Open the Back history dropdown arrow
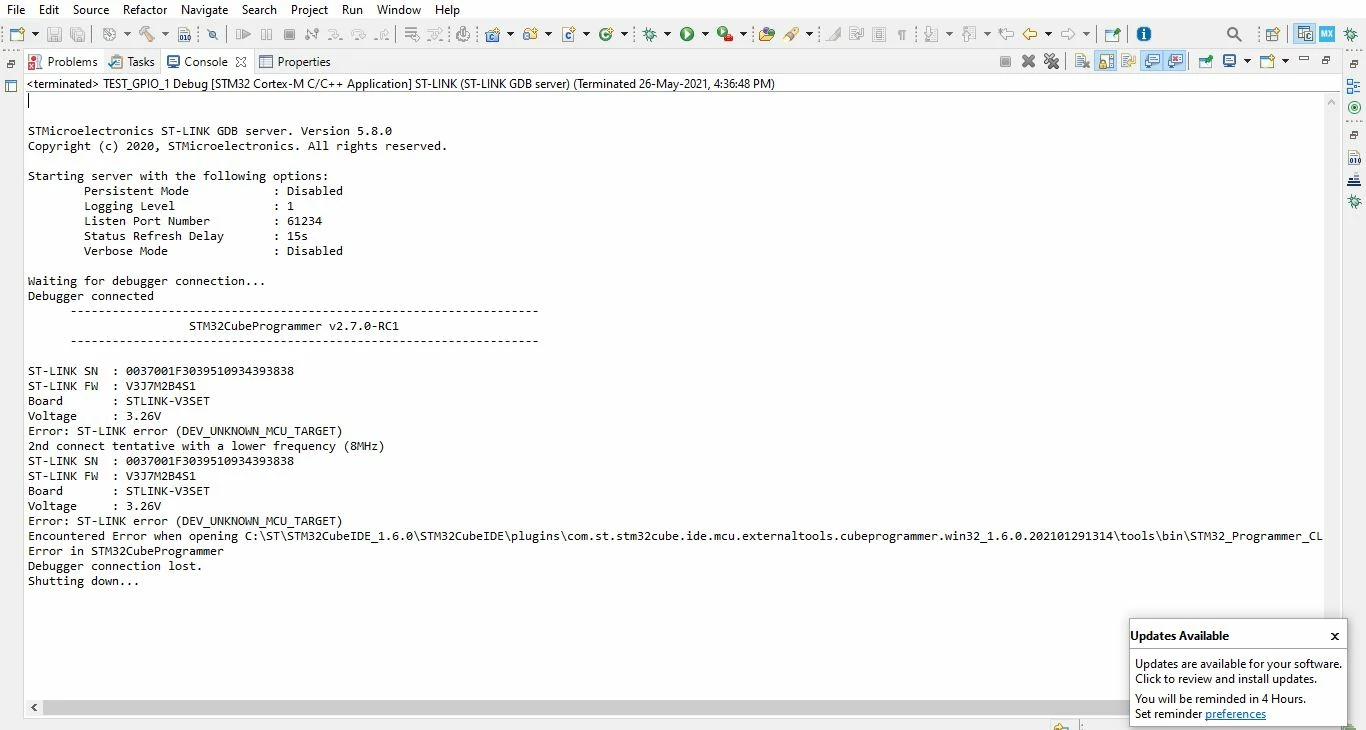This screenshot has width=1366, height=730. [1048, 34]
